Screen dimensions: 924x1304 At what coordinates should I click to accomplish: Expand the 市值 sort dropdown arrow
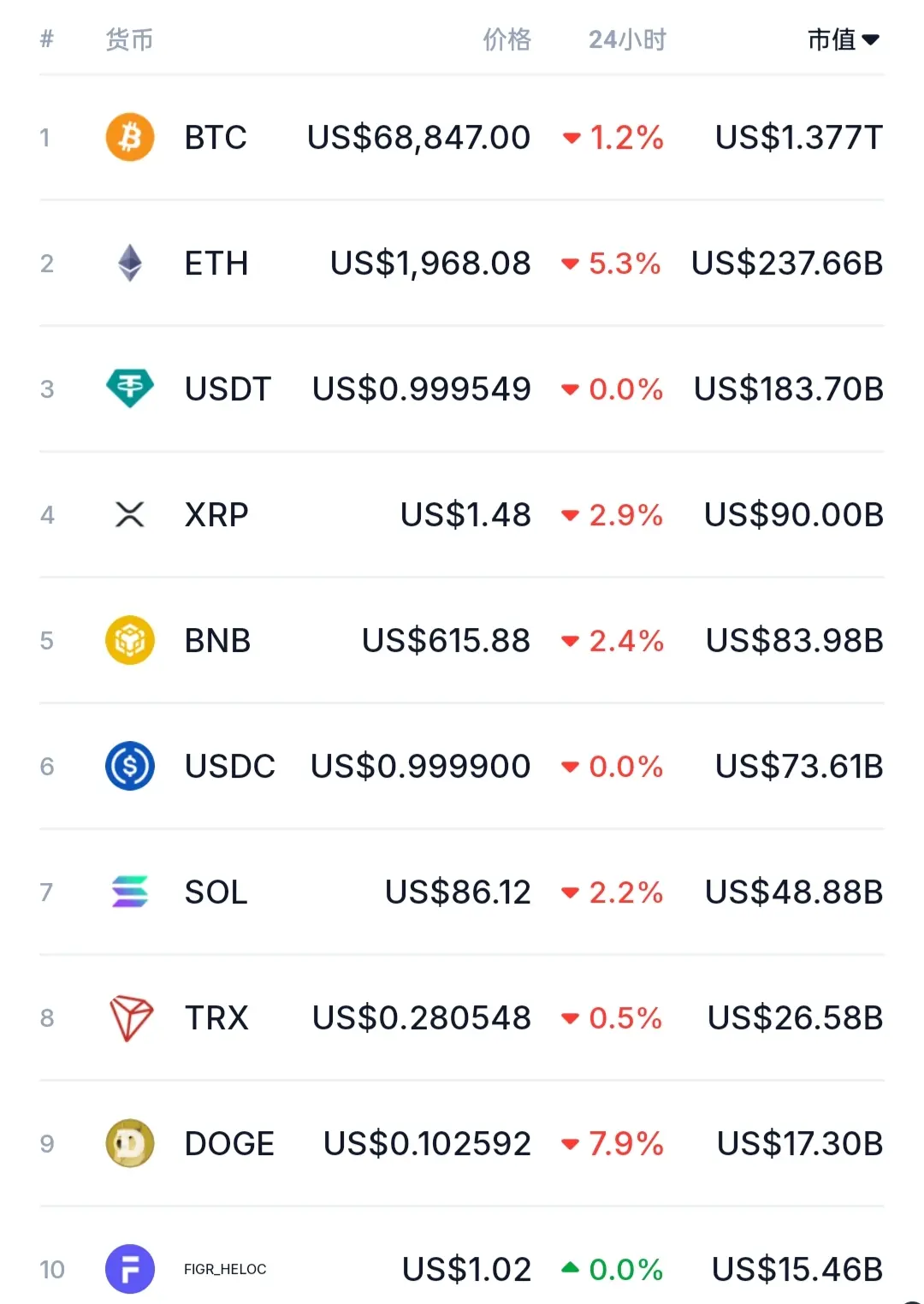tap(871, 39)
